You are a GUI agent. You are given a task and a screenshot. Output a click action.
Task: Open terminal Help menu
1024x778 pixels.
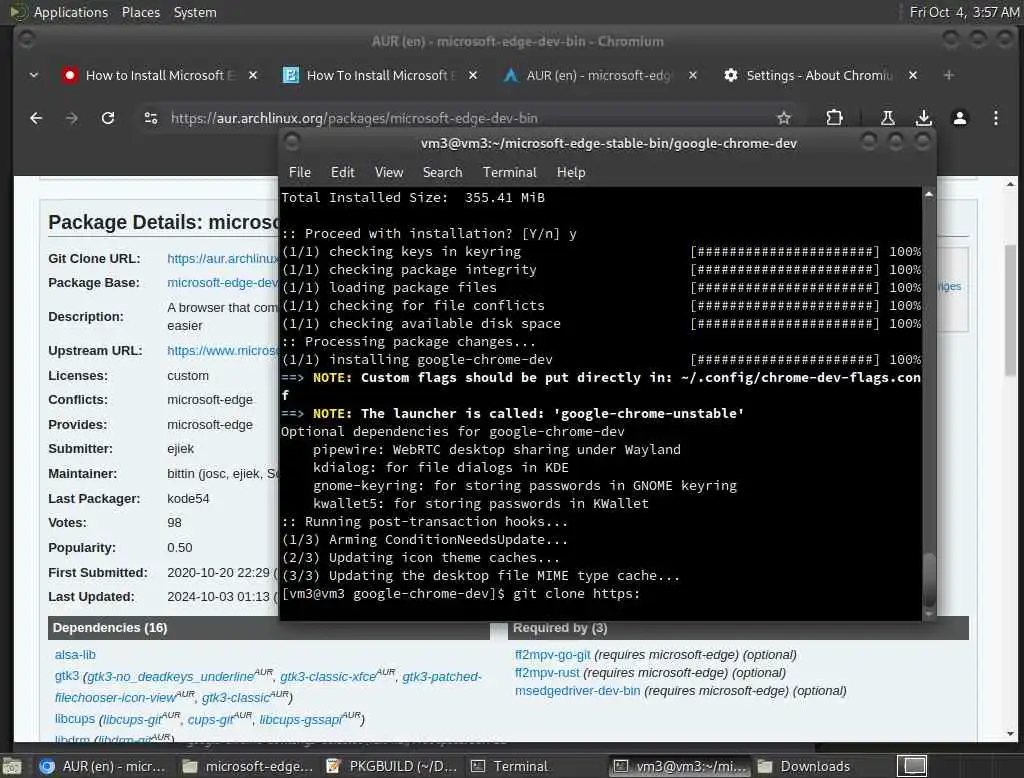click(571, 172)
